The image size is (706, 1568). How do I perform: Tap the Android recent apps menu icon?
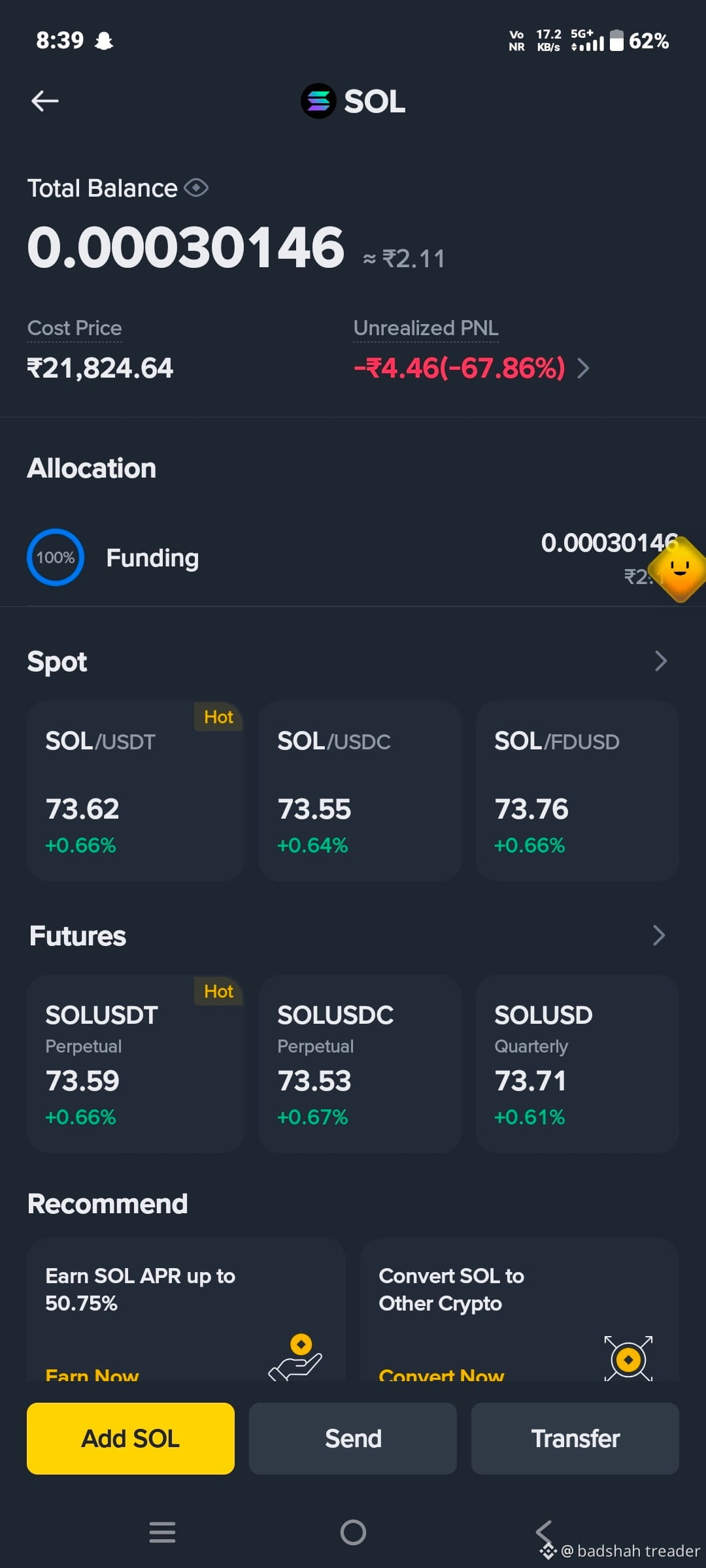point(162,1532)
